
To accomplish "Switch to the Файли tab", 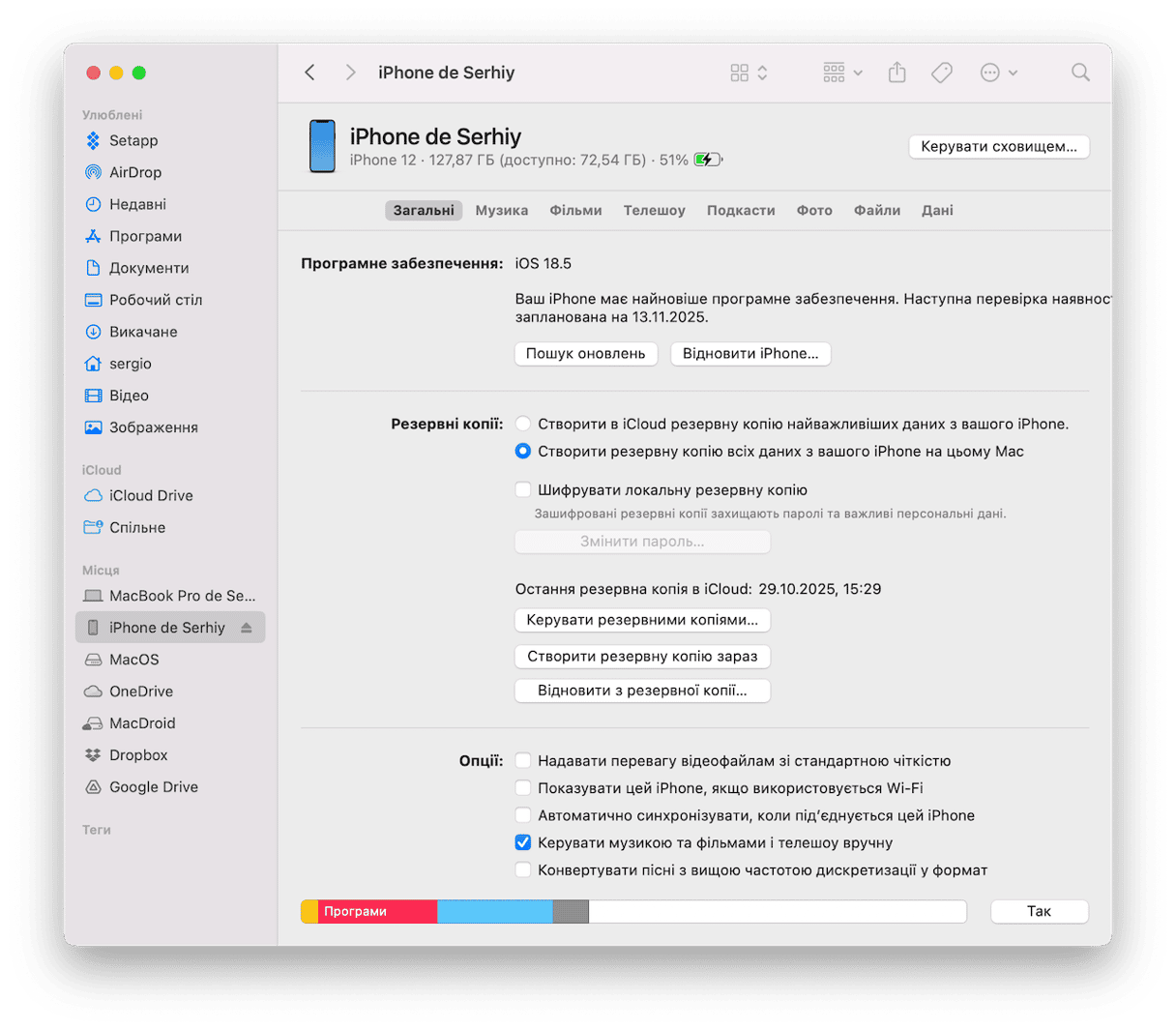I will [876, 210].
